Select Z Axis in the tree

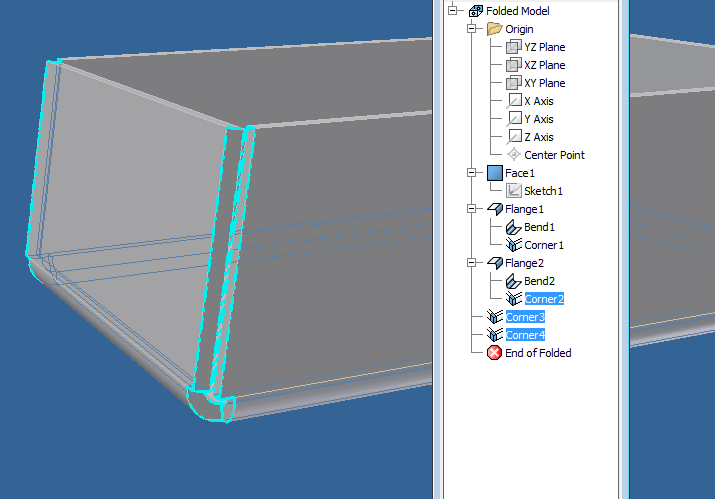pyautogui.click(x=539, y=137)
